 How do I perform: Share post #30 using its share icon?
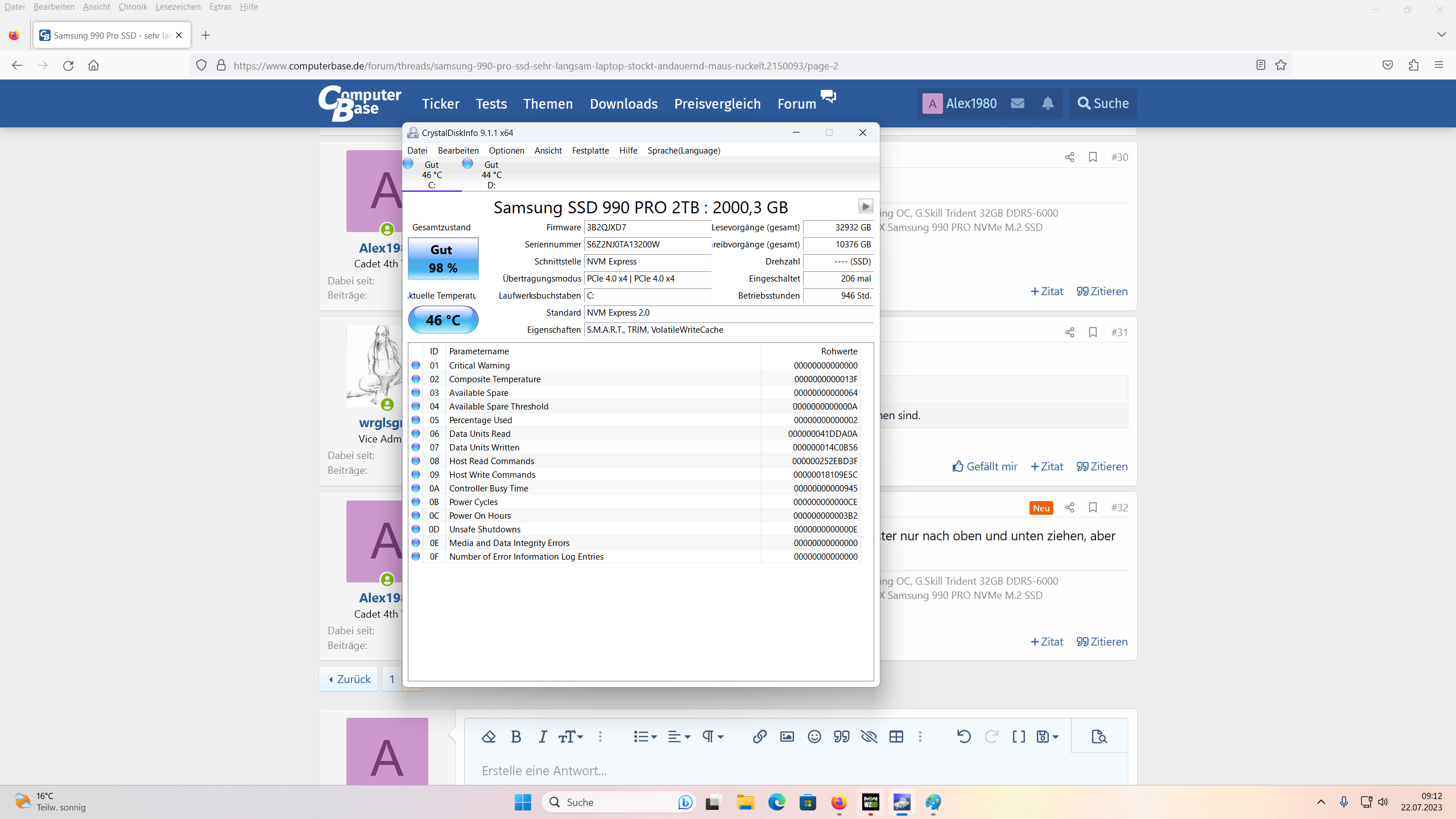point(1070,157)
